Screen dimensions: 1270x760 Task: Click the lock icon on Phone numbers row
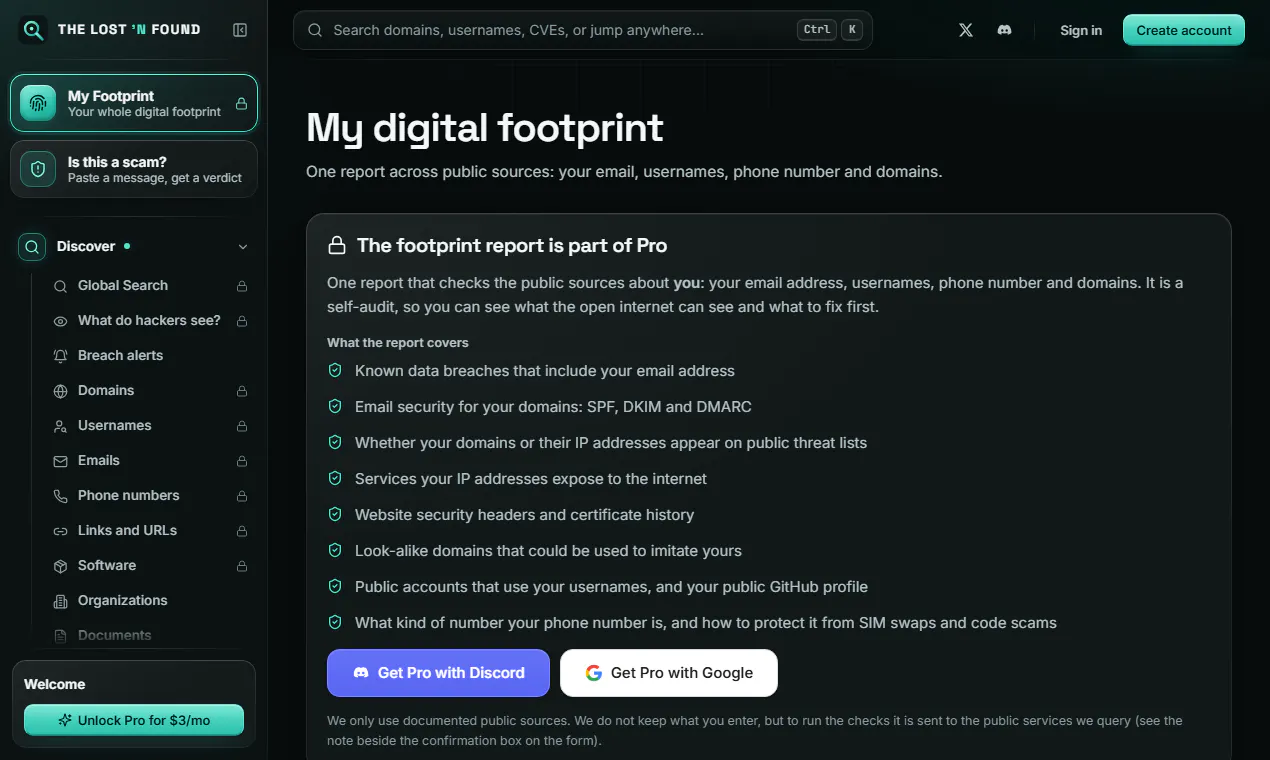pyautogui.click(x=242, y=496)
